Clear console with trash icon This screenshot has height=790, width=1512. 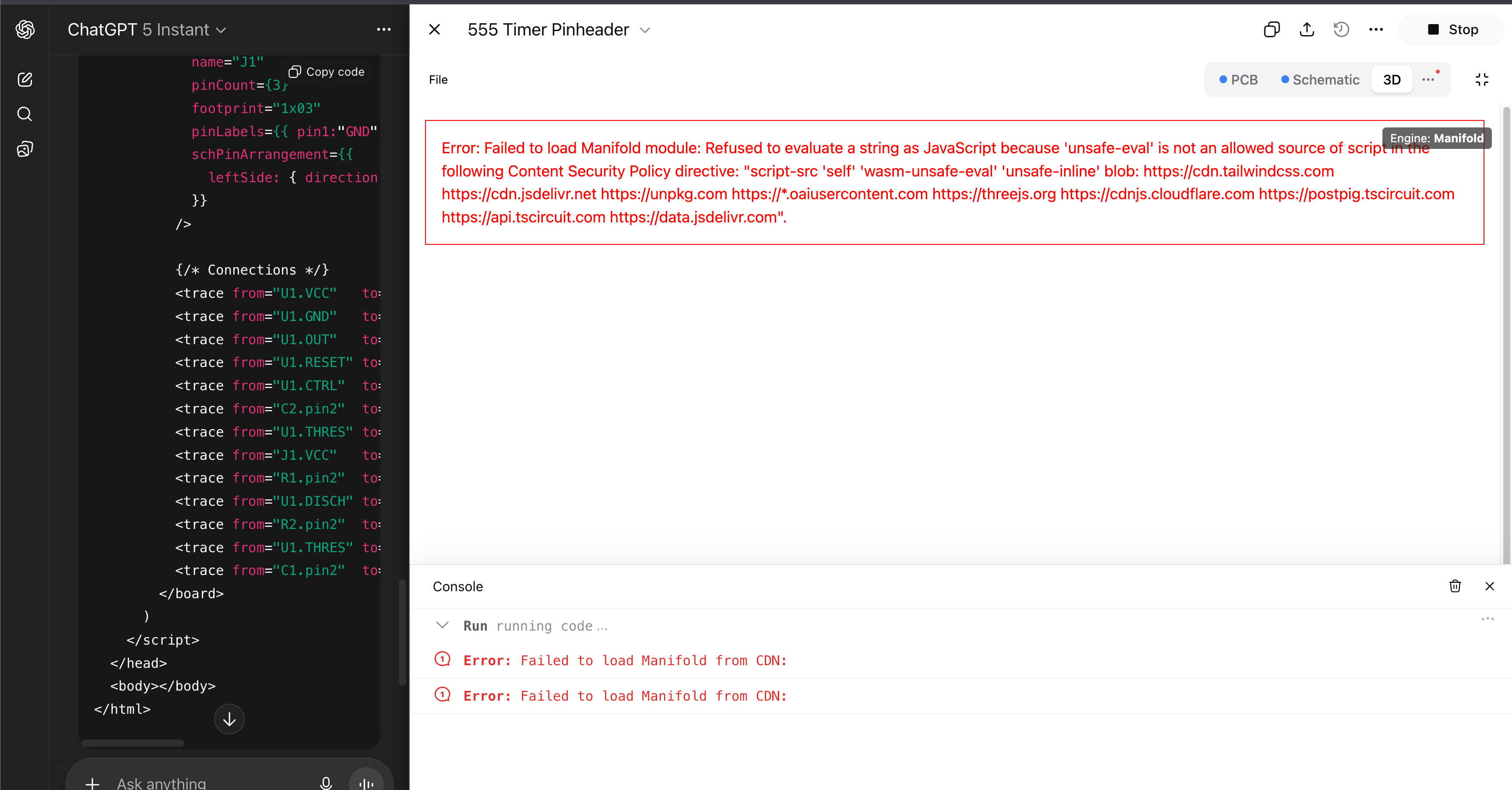[x=1455, y=585]
